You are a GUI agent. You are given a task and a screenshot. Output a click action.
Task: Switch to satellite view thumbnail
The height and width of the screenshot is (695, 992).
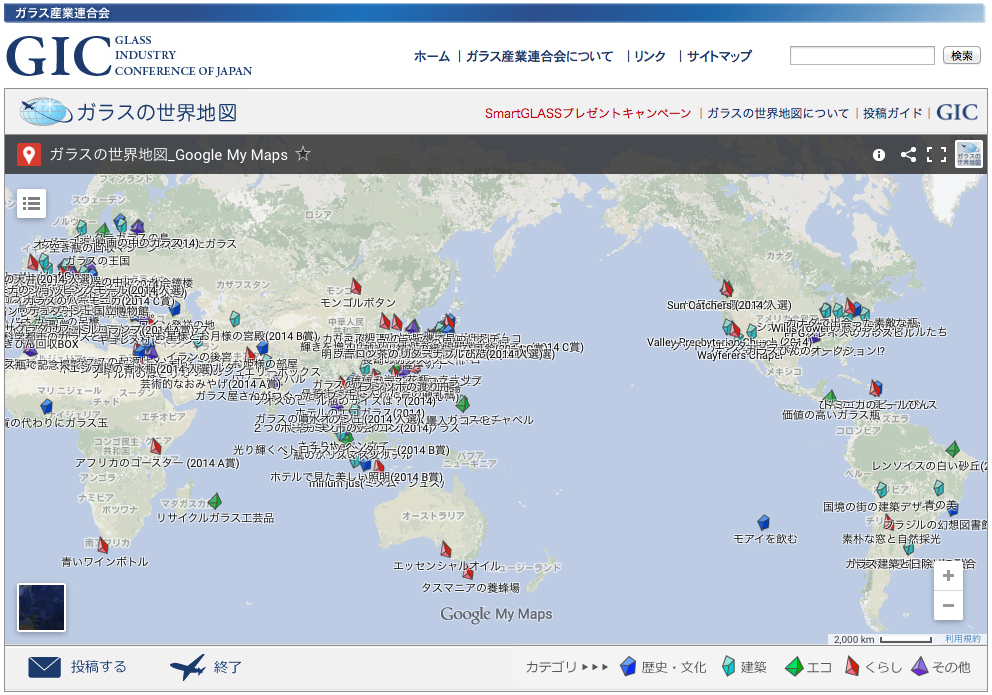41,607
